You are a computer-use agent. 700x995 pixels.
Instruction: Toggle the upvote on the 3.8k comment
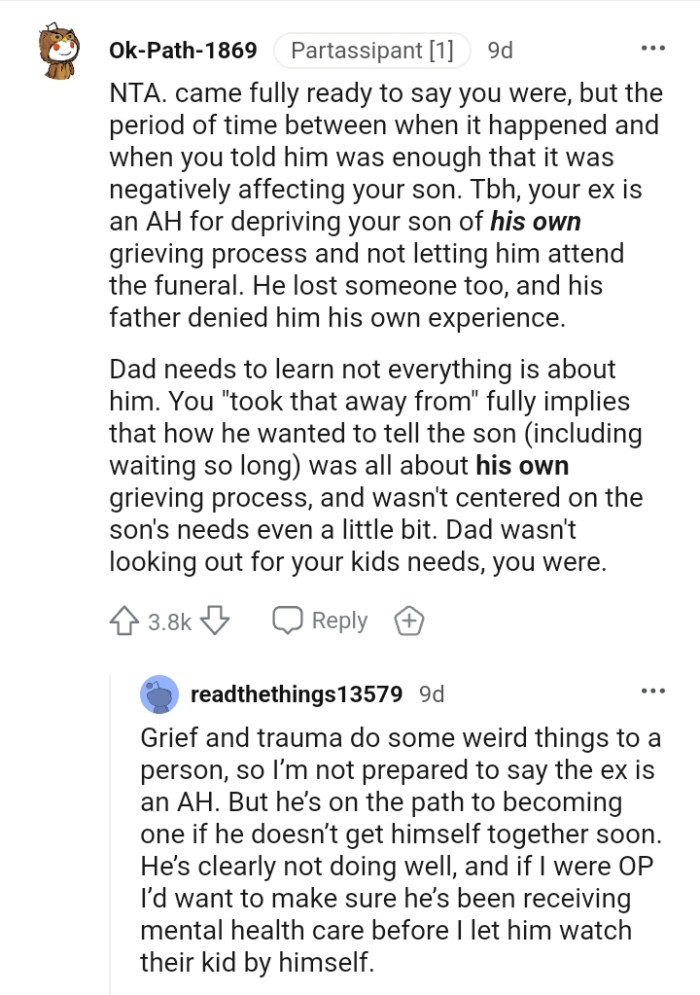pos(124,620)
